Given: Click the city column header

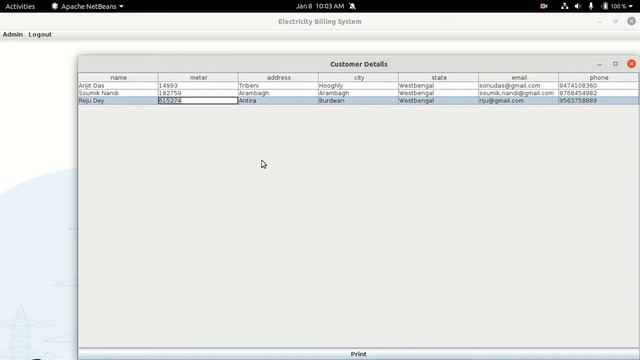Looking at the screenshot, I should tap(358, 78).
